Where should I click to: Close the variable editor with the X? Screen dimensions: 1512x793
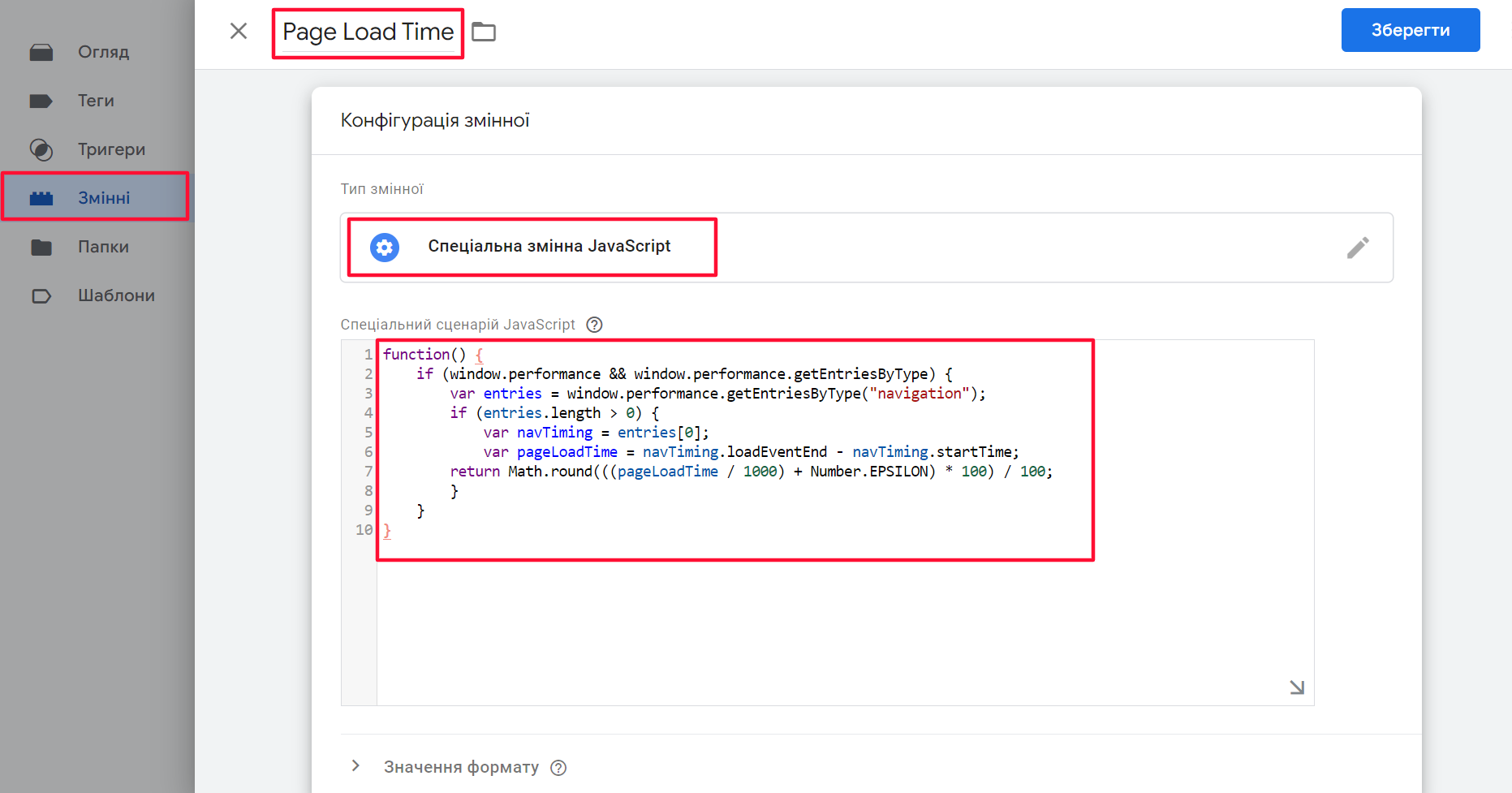(x=239, y=31)
